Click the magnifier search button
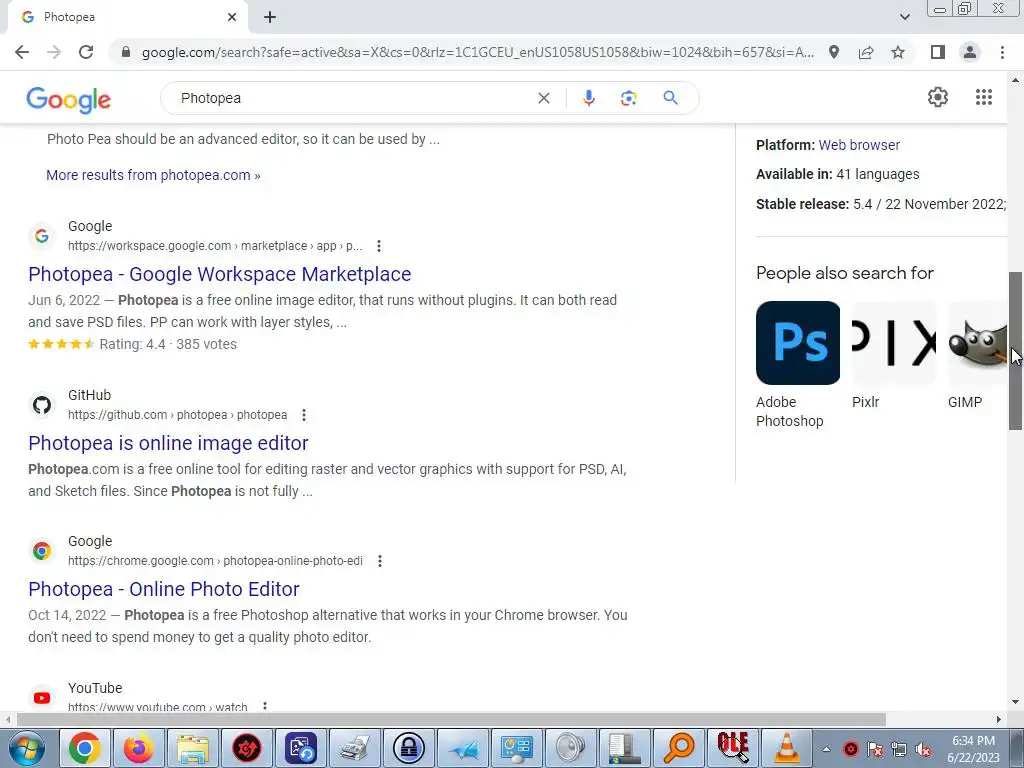Viewport: 1024px width, 768px height. pyautogui.click(x=670, y=98)
